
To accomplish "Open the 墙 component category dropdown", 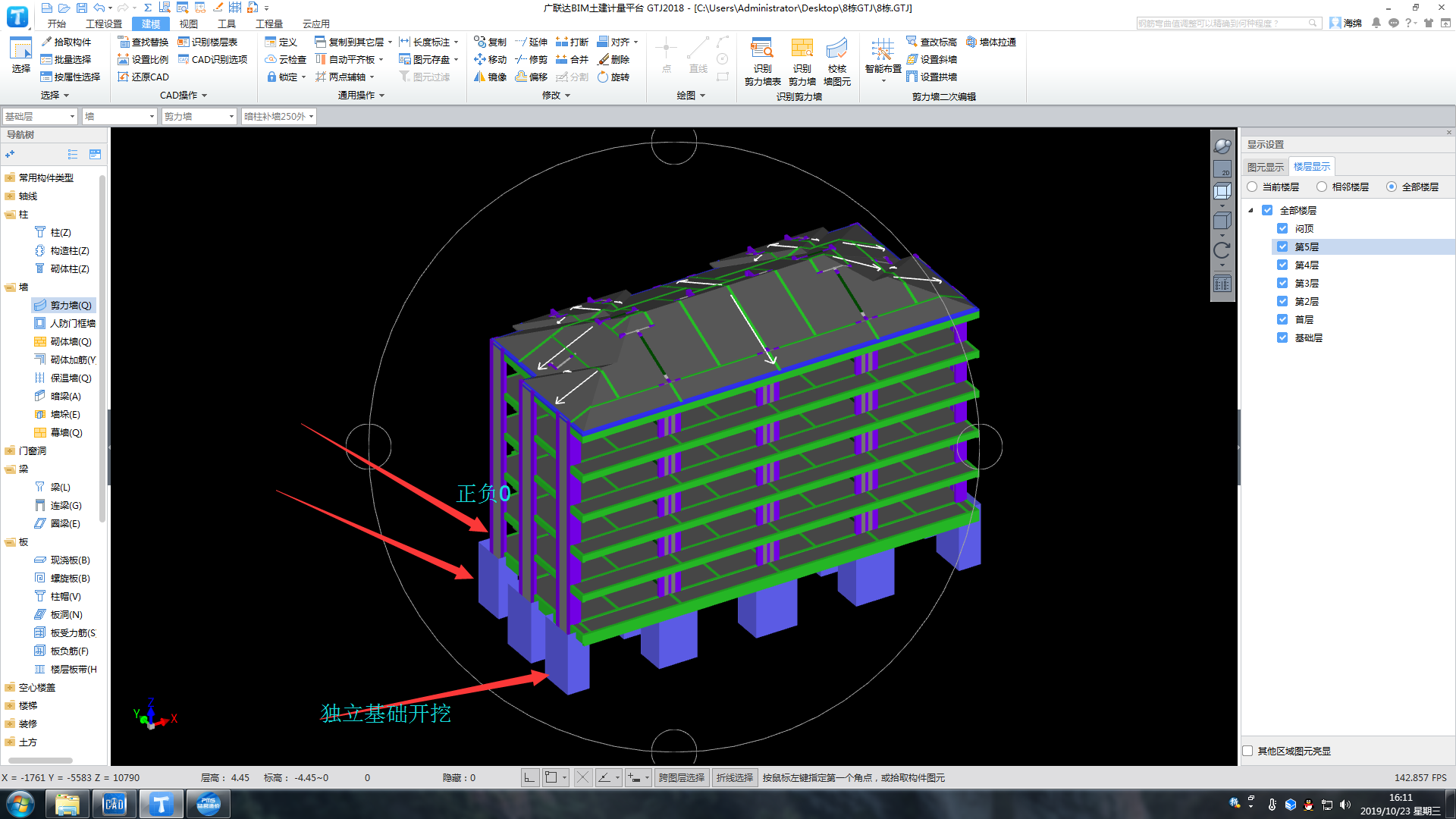I will (119, 116).
